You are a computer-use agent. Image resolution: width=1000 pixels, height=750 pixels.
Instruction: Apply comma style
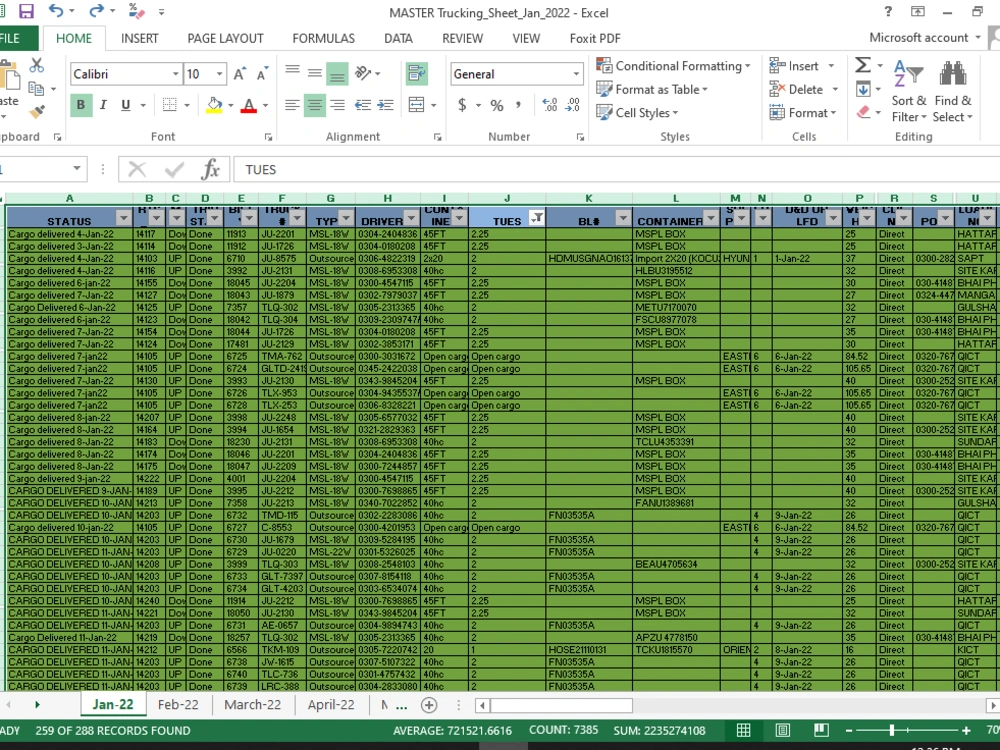coord(519,105)
